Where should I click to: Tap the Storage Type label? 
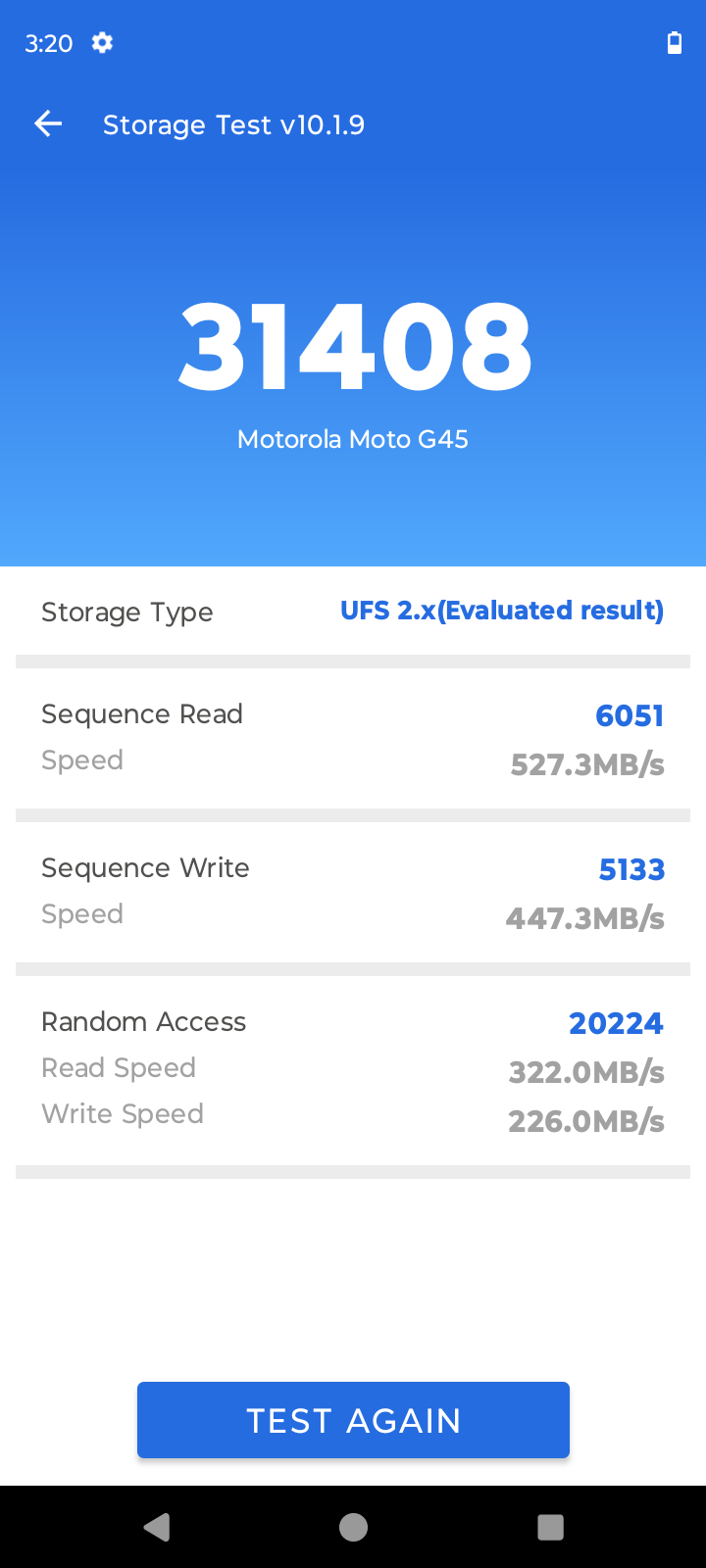point(126,612)
